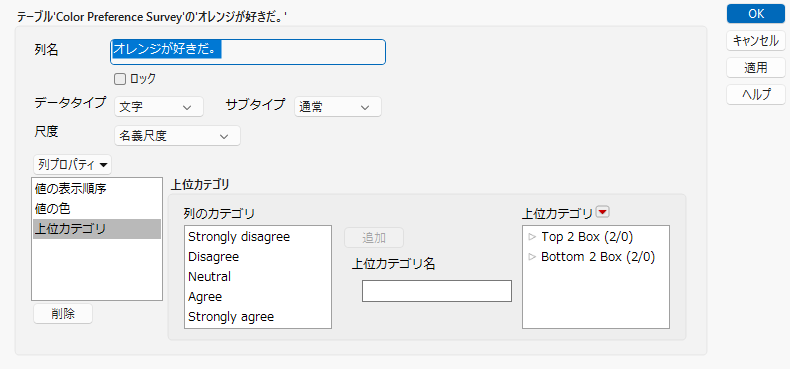Select Strongly disagree in 列のカテゴリ
The width and height of the screenshot is (790, 369).
(x=258, y=236)
